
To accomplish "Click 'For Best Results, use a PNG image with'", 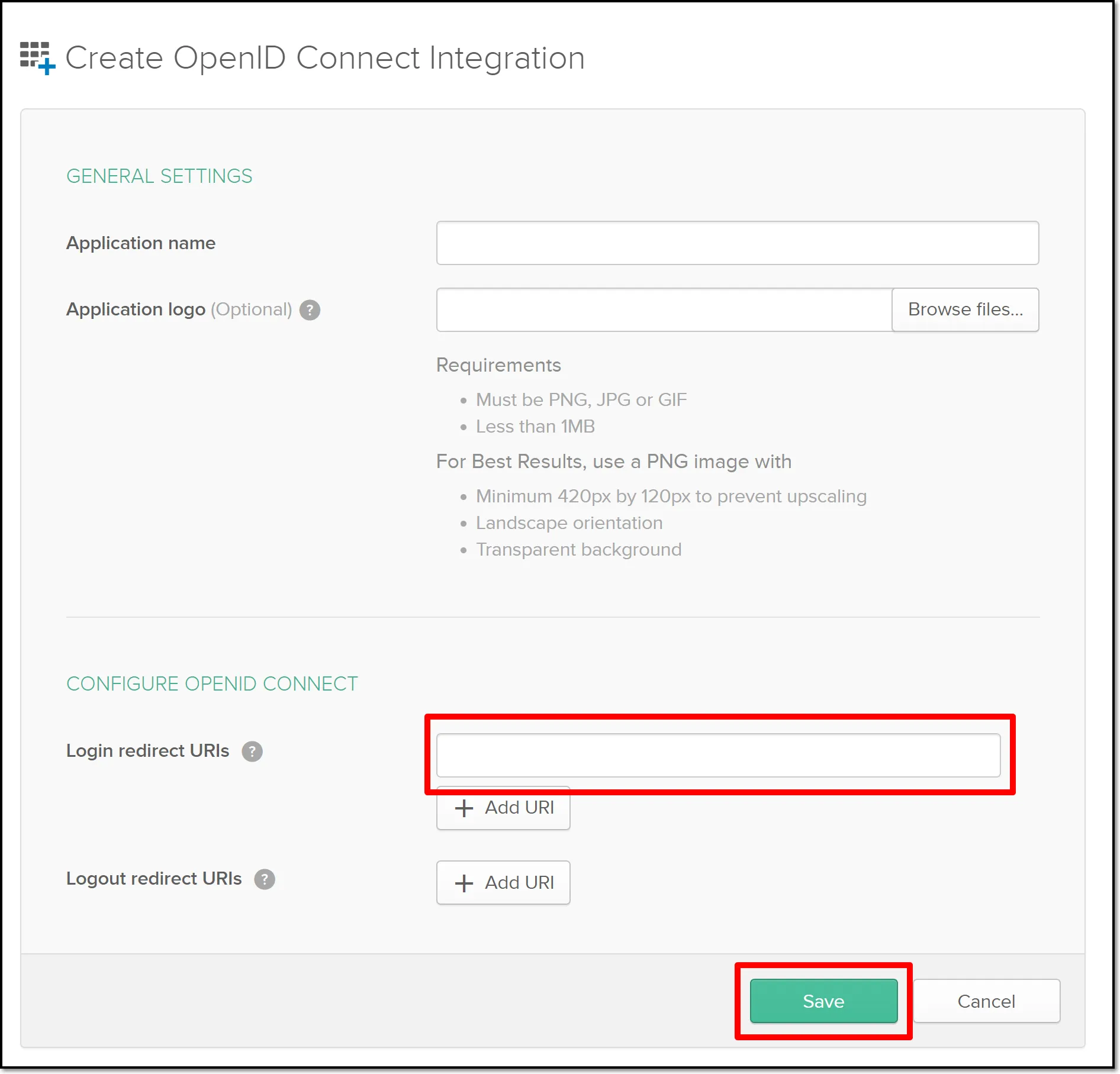I will click(614, 462).
